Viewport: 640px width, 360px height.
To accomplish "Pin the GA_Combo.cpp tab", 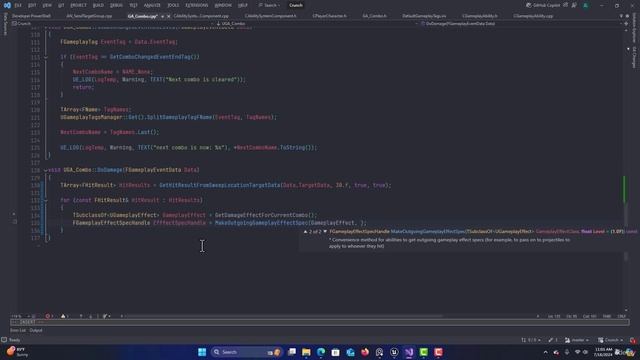I will coord(162,16).
